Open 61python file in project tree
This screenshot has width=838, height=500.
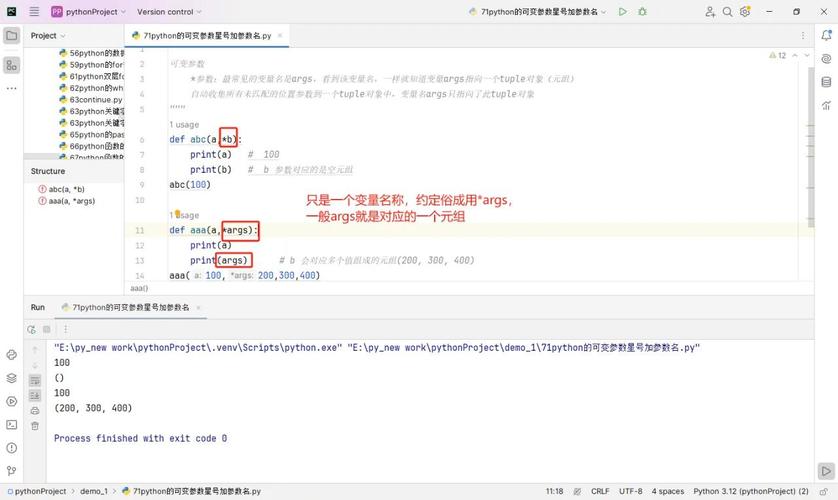[91, 76]
